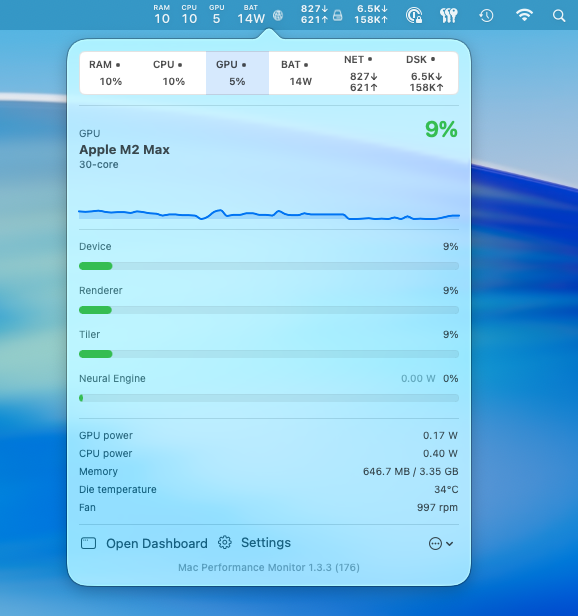
Task: Click the 30-core label
Action: coord(99,165)
